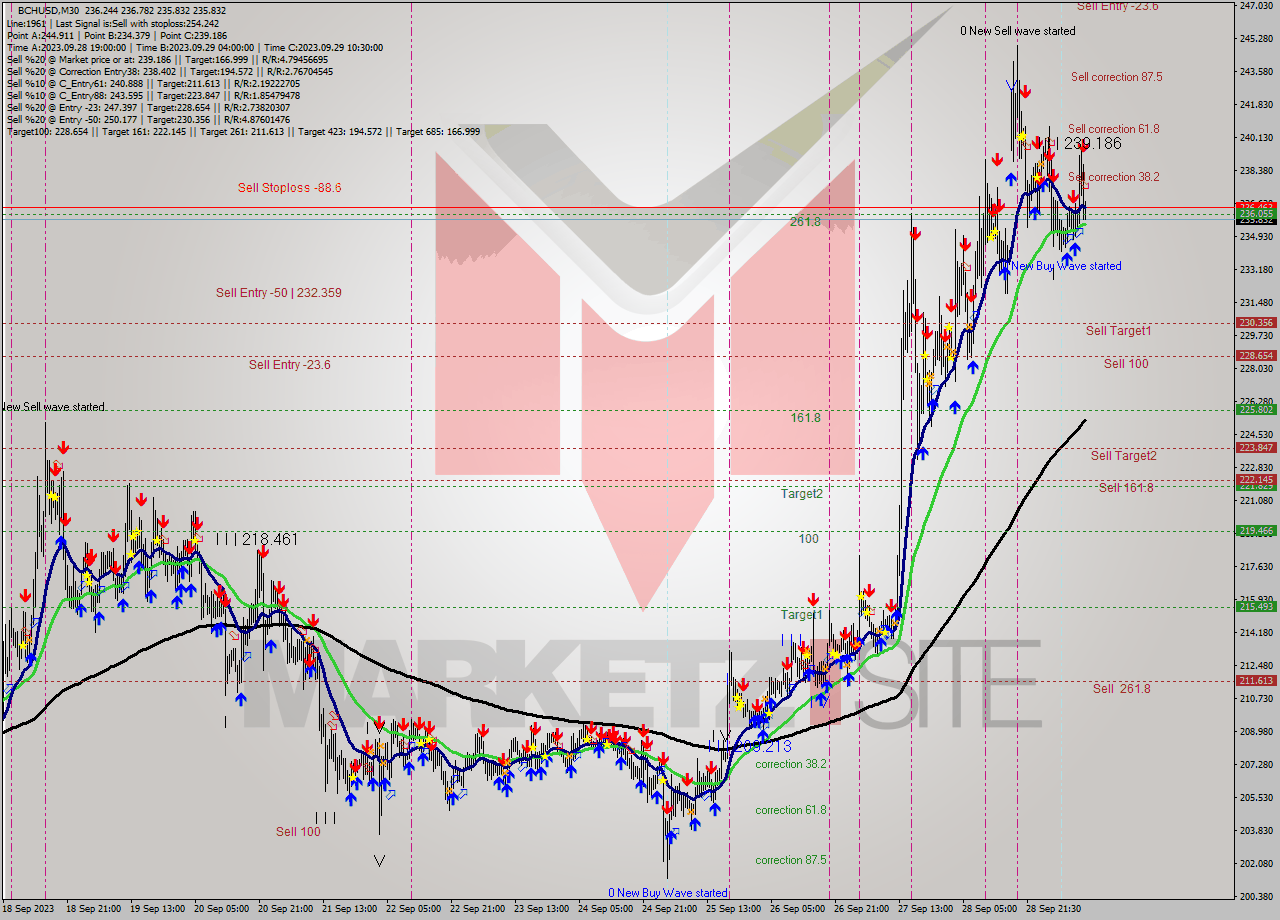Click the 243.580 price axis value
The height and width of the screenshot is (920, 1280).
coord(1256,72)
